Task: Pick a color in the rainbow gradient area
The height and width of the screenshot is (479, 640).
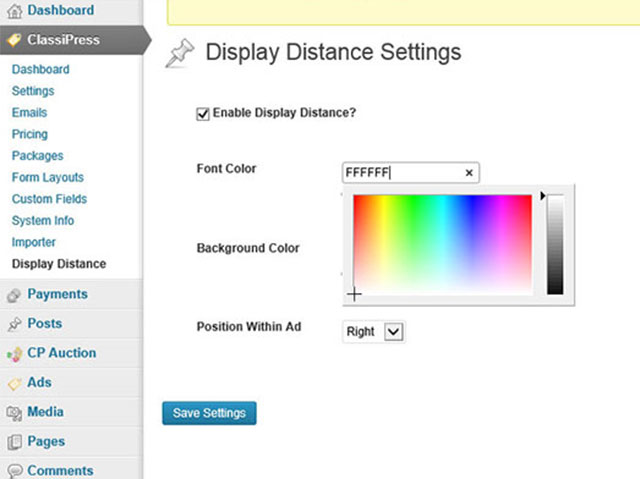Action: click(x=442, y=244)
